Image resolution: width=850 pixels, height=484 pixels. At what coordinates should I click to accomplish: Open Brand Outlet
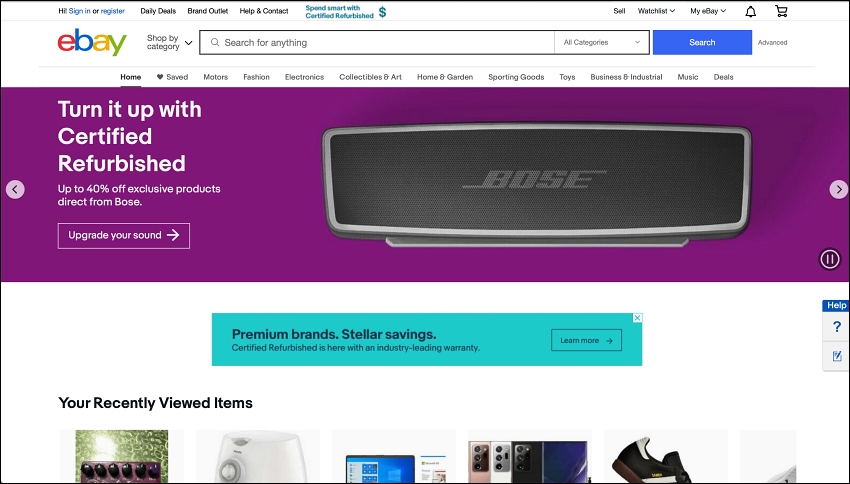208,11
